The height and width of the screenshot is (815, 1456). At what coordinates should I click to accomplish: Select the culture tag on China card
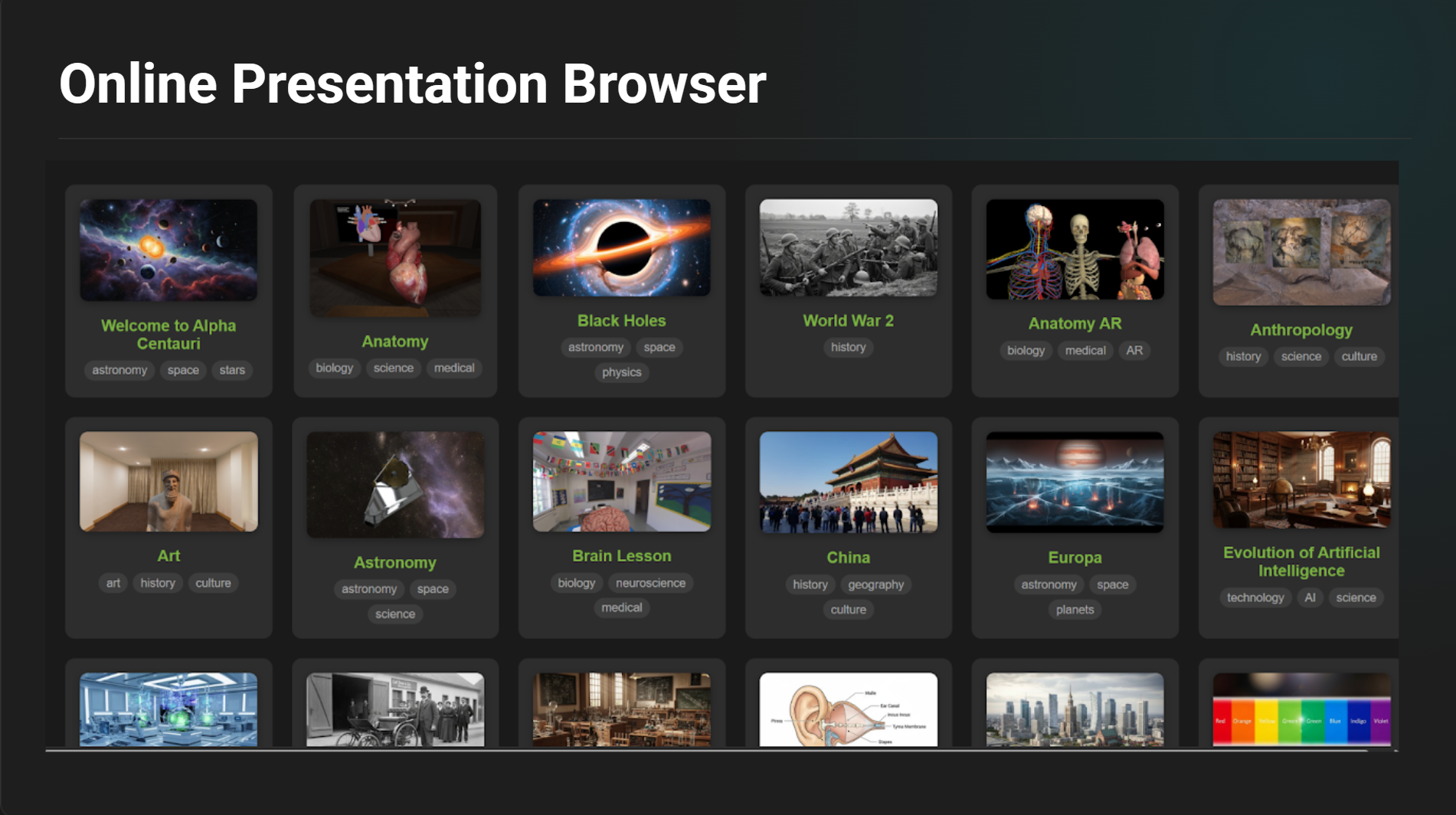tap(849, 610)
